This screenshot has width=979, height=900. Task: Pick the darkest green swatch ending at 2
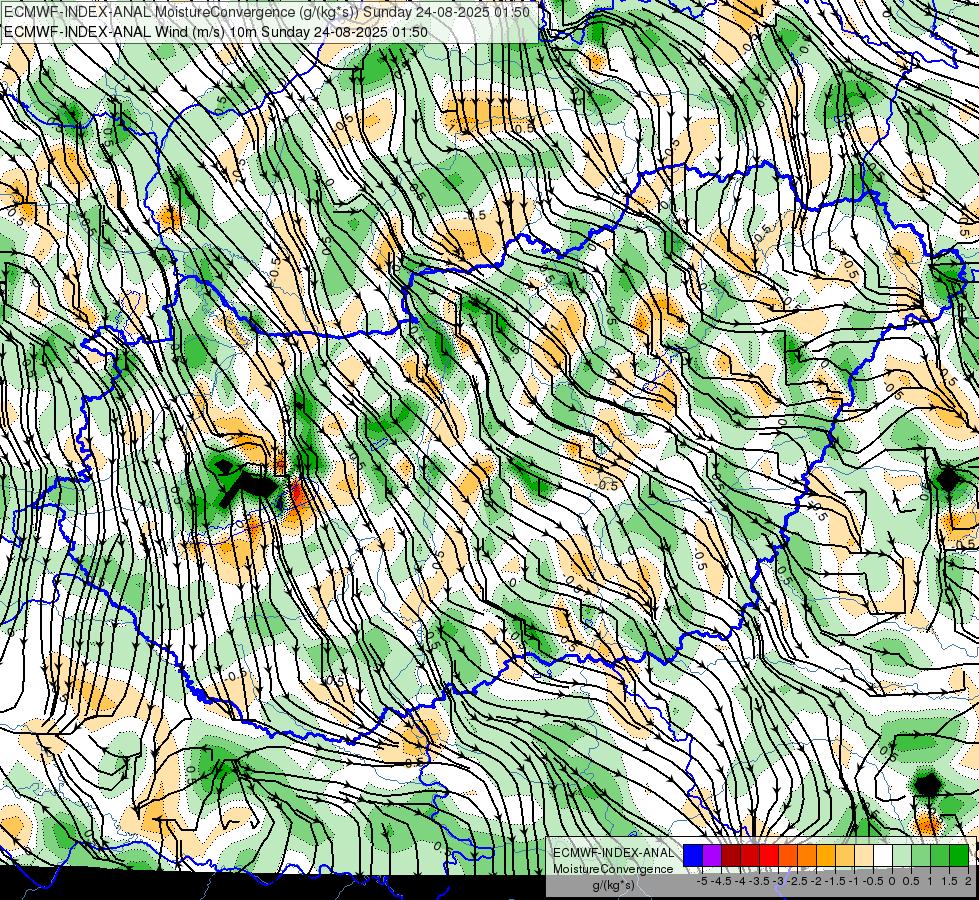point(959,856)
